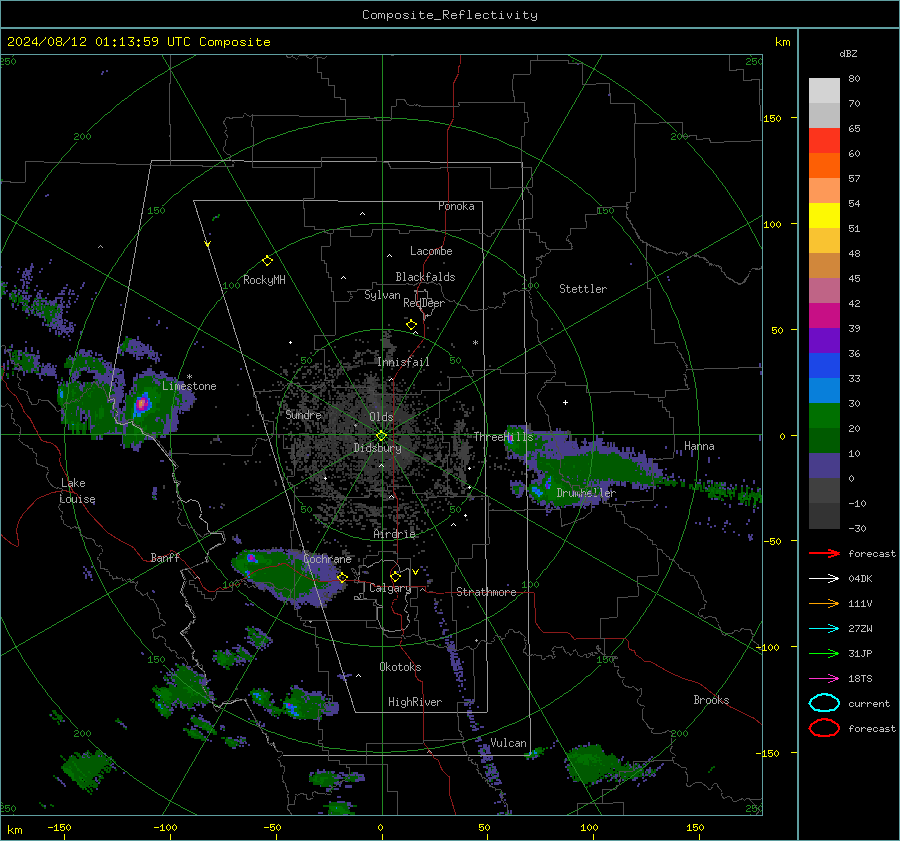
Task: Click the Innisfail town label
Action: [403, 362]
